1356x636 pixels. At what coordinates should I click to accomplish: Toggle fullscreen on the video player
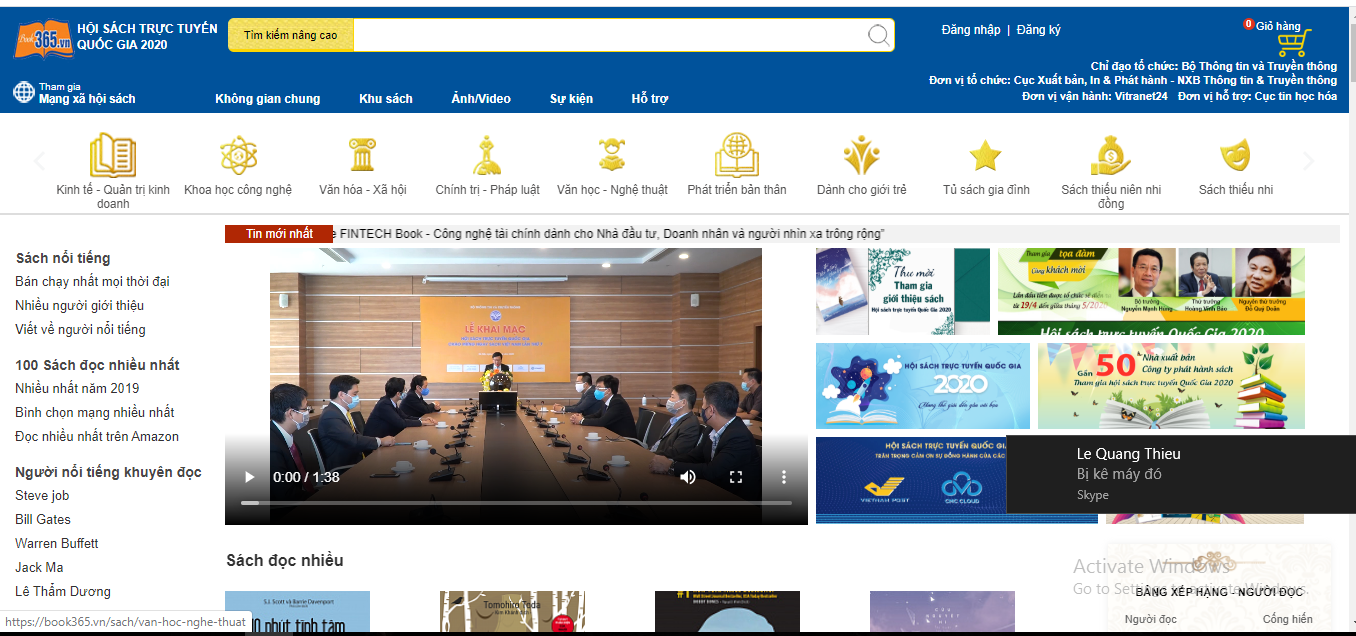[736, 477]
